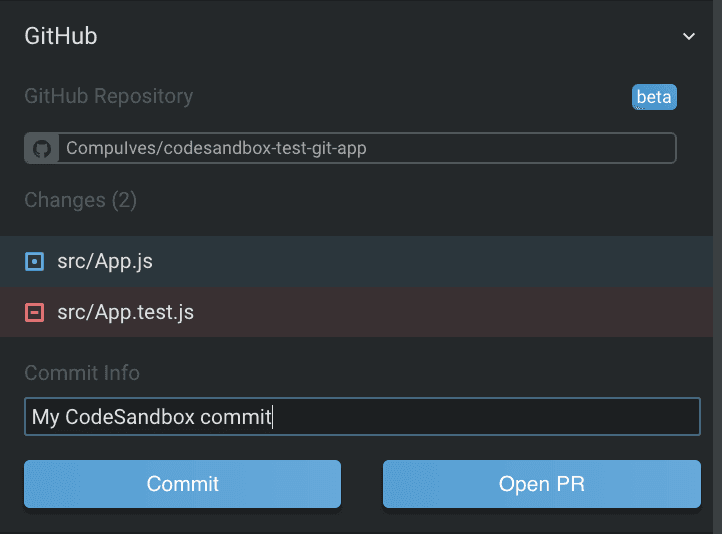Select the src/App.test.js deleted file
Viewport: 722px width, 534px height.
[x=125, y=313]
